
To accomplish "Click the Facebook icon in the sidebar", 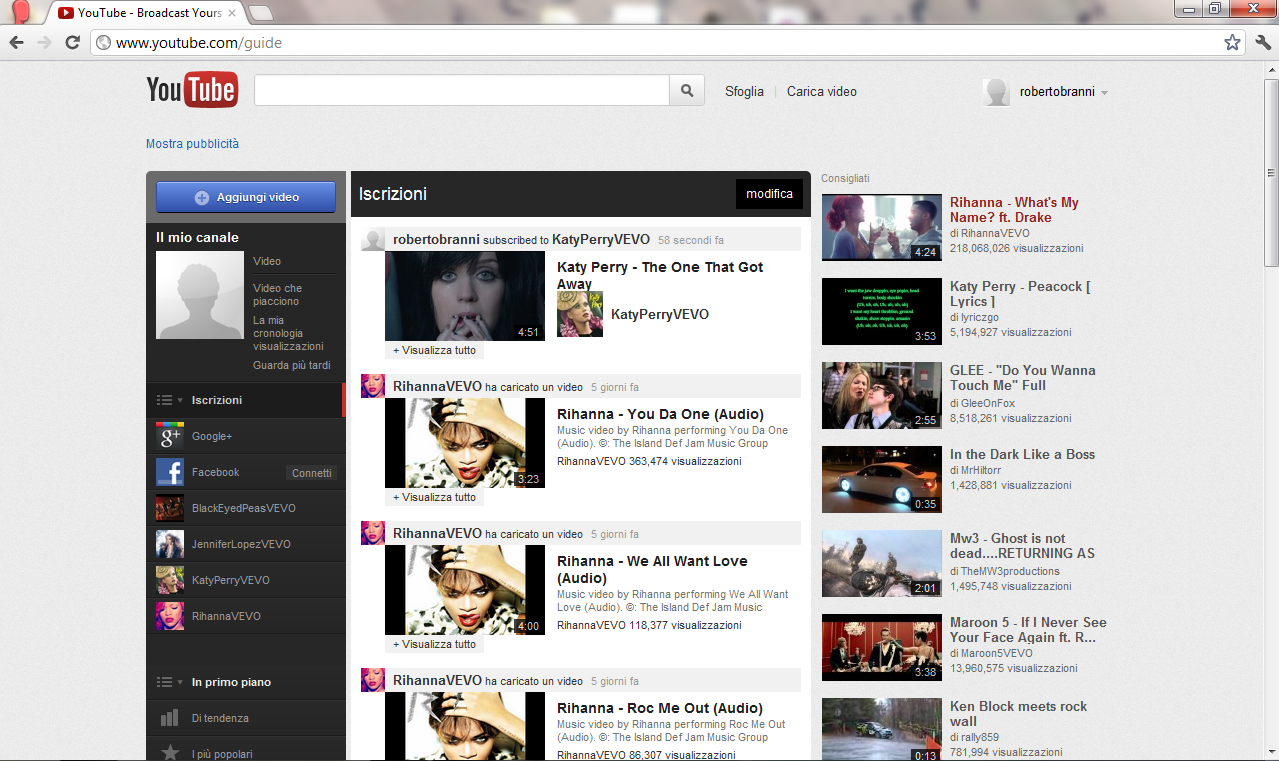I will click(x=169, y=472).
